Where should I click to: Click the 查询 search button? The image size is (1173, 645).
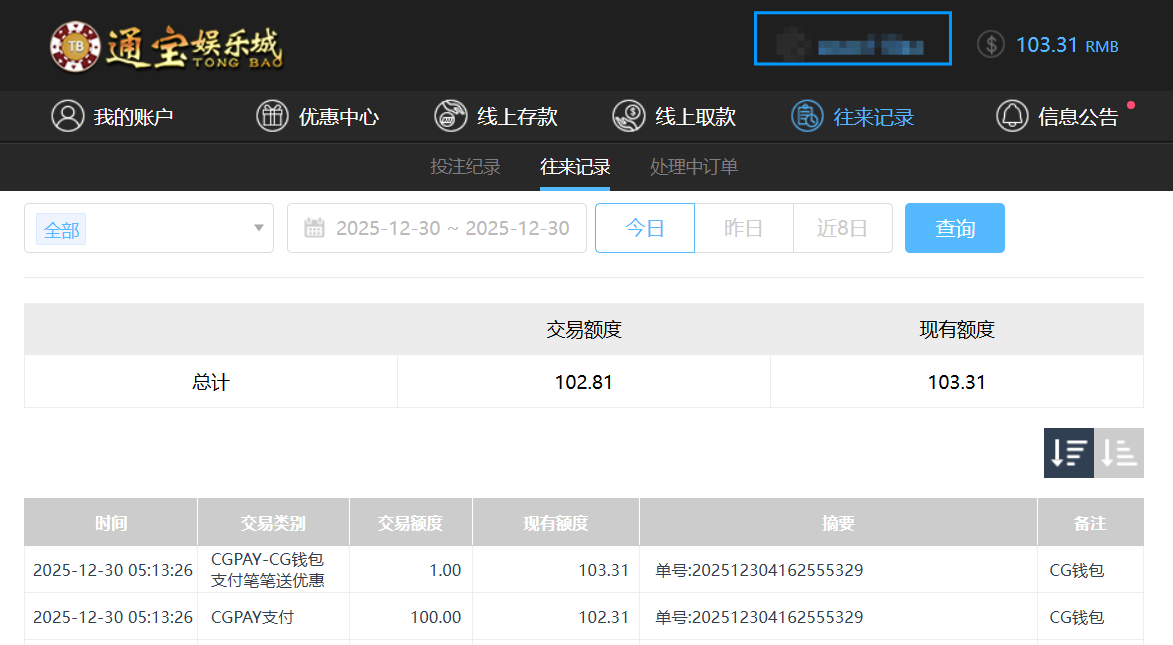(954, 228)
